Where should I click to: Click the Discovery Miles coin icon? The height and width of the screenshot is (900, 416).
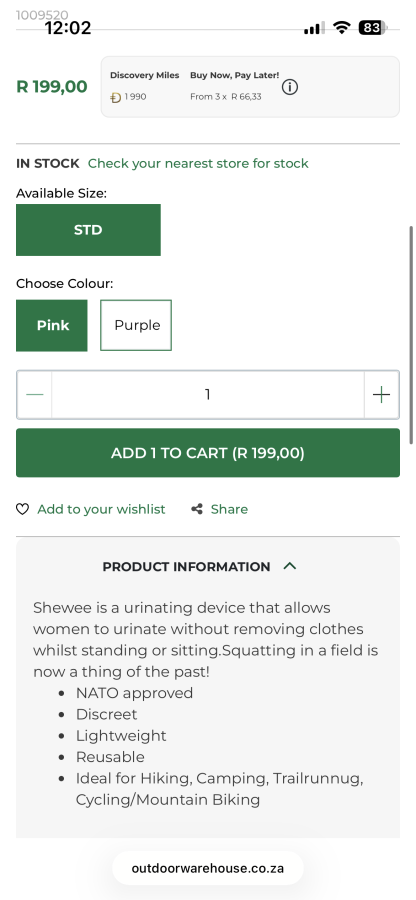(x=115, y=97)
